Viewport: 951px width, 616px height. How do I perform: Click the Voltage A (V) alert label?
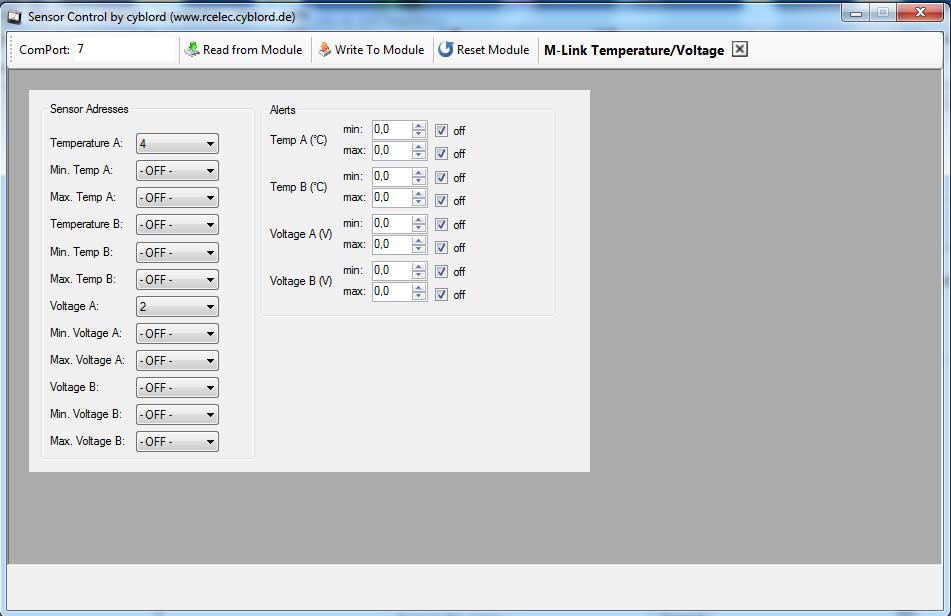coord(301,234)
